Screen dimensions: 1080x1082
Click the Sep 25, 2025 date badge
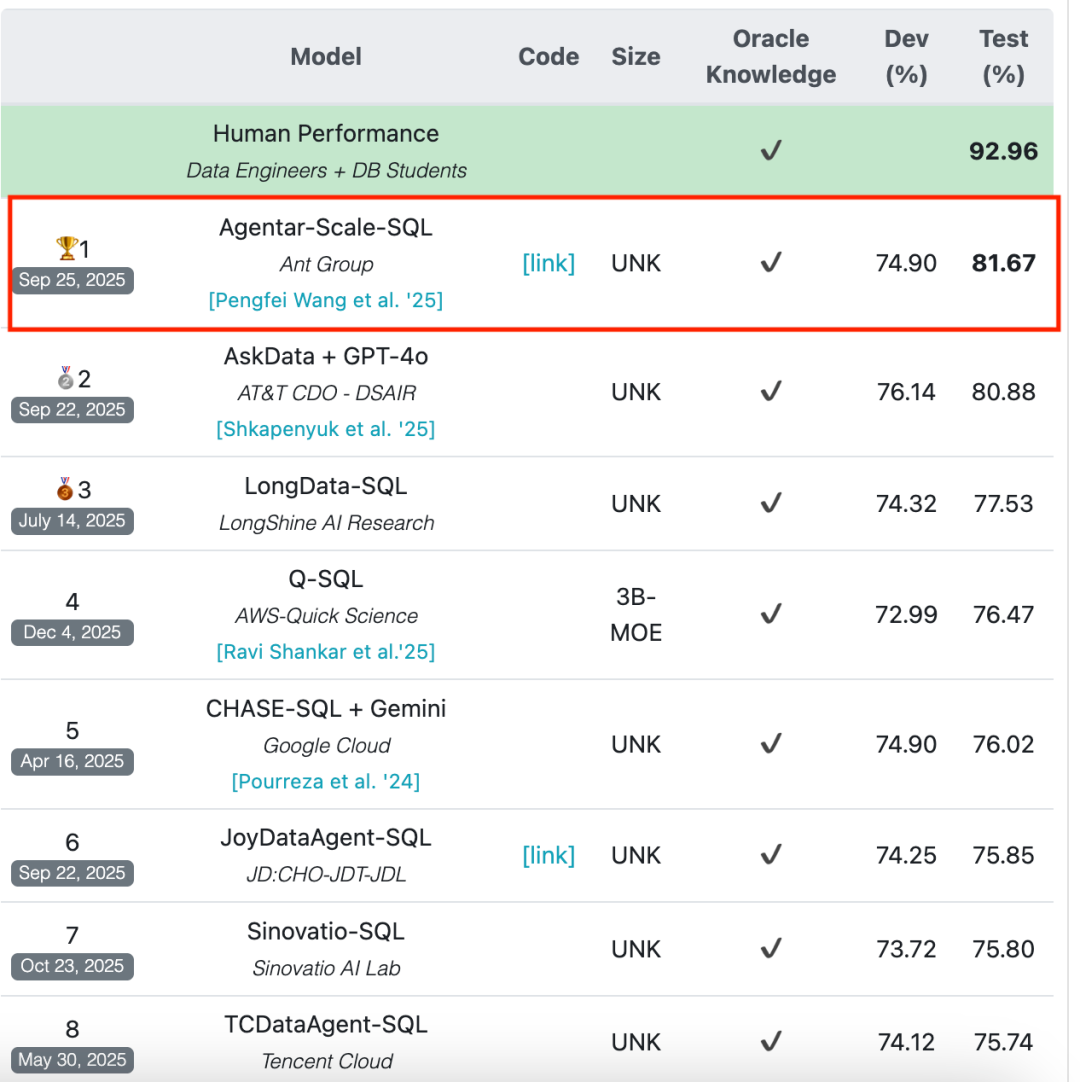pos(72,280)
